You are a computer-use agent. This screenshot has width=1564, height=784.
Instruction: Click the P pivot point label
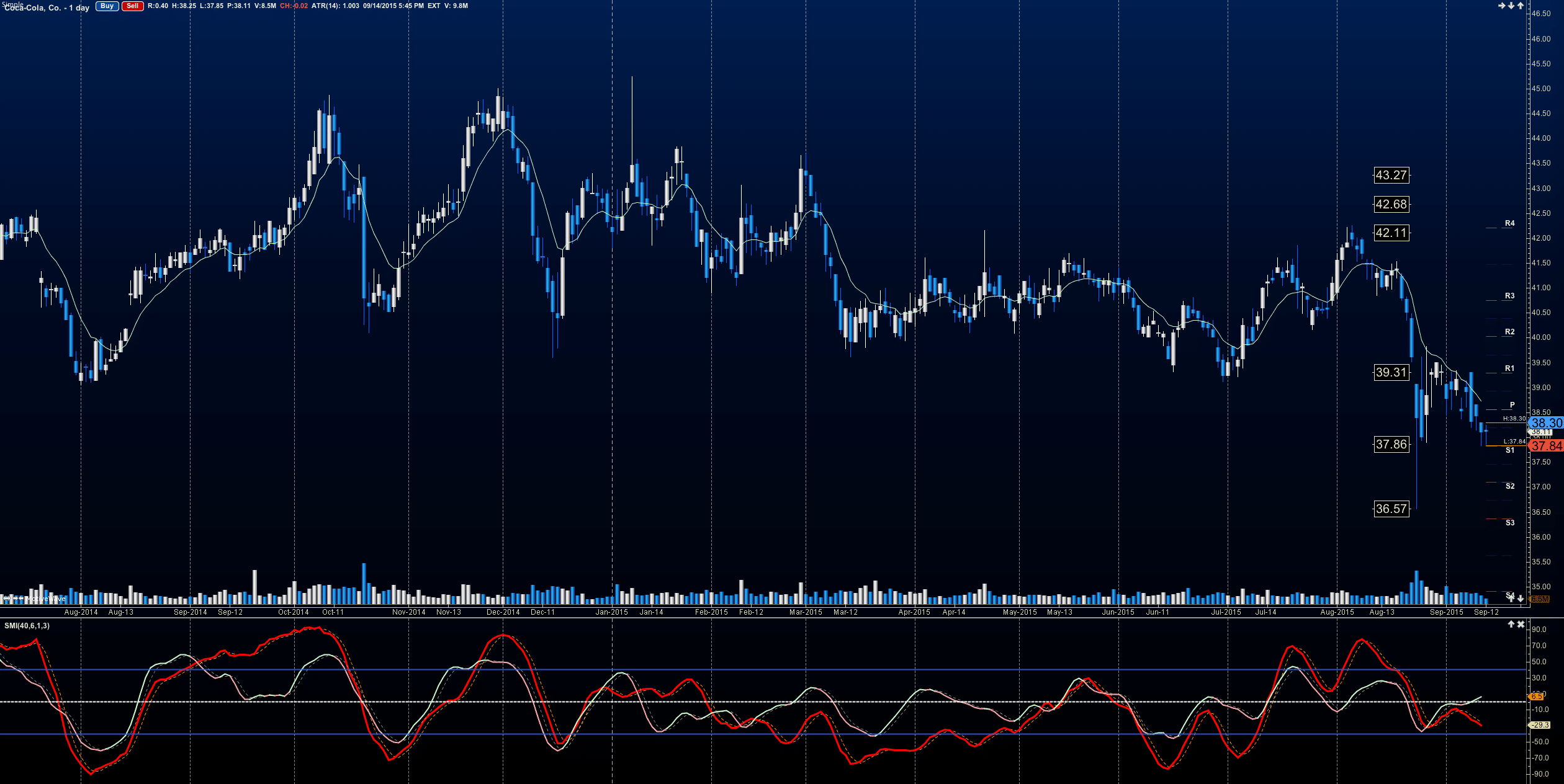[x=1512, y=405]
